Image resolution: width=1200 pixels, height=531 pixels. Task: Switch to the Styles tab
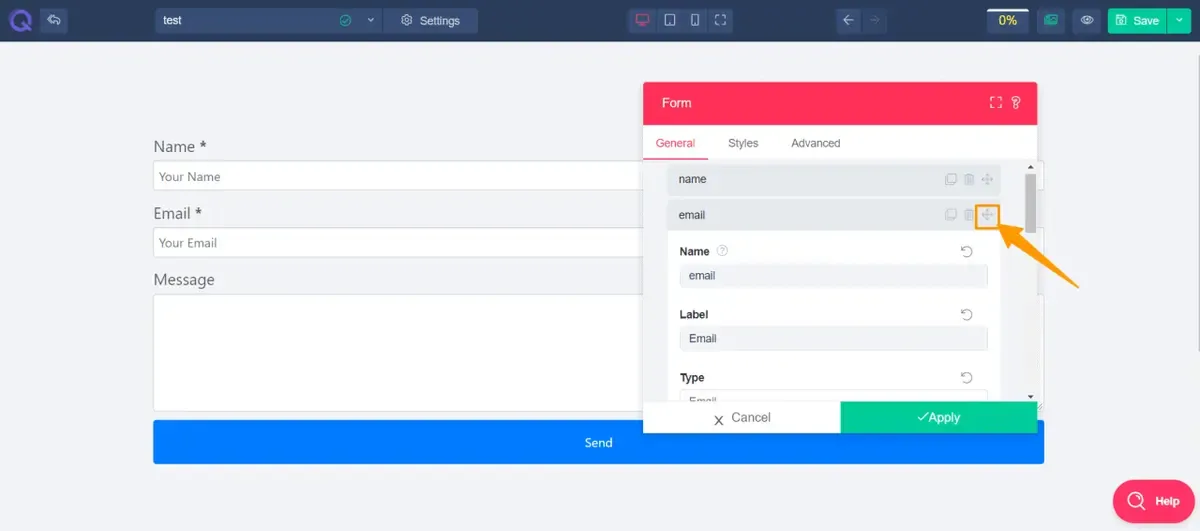pos(743,143)
